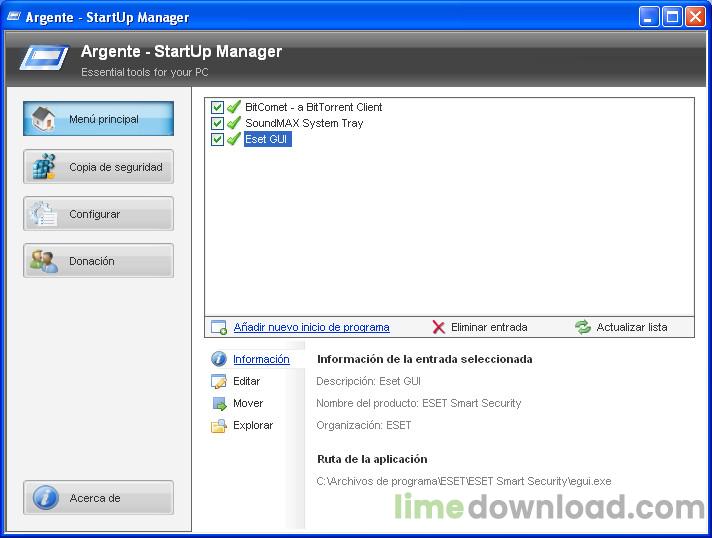Click the egui.exe application path text
Viewport: 712px width, 538px height.
click(x=464, y=481)
